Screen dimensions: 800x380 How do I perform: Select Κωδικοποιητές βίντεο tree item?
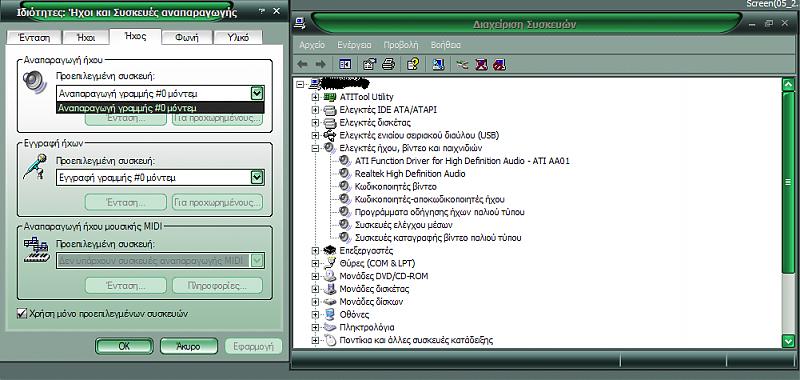[395, 186]
